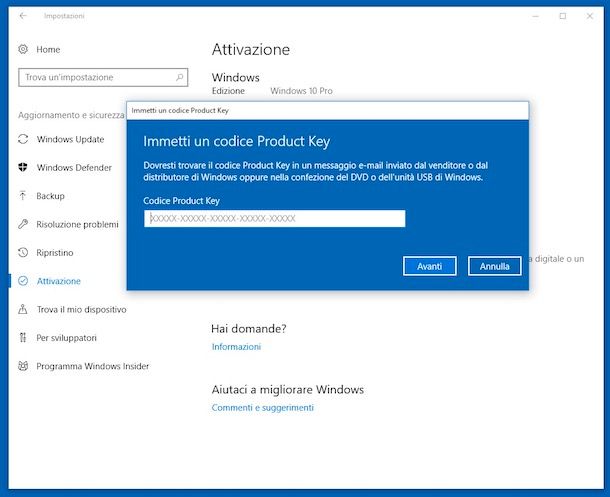Image resolution: width=610 pixels, height=497 pixels.
Task: Open Risoluzione problemi page
Action: pos(77,224)
